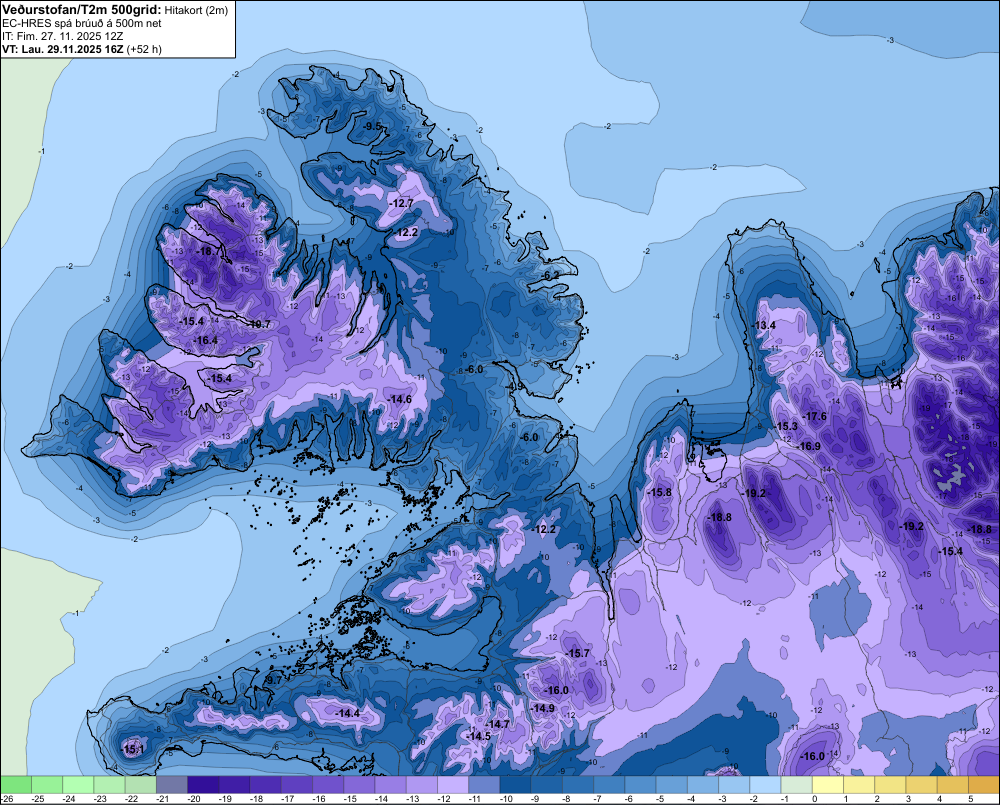Click the -14.5 temperature value on the map
The width and height of the screenshot is (1000, 805).
[478, 736]
